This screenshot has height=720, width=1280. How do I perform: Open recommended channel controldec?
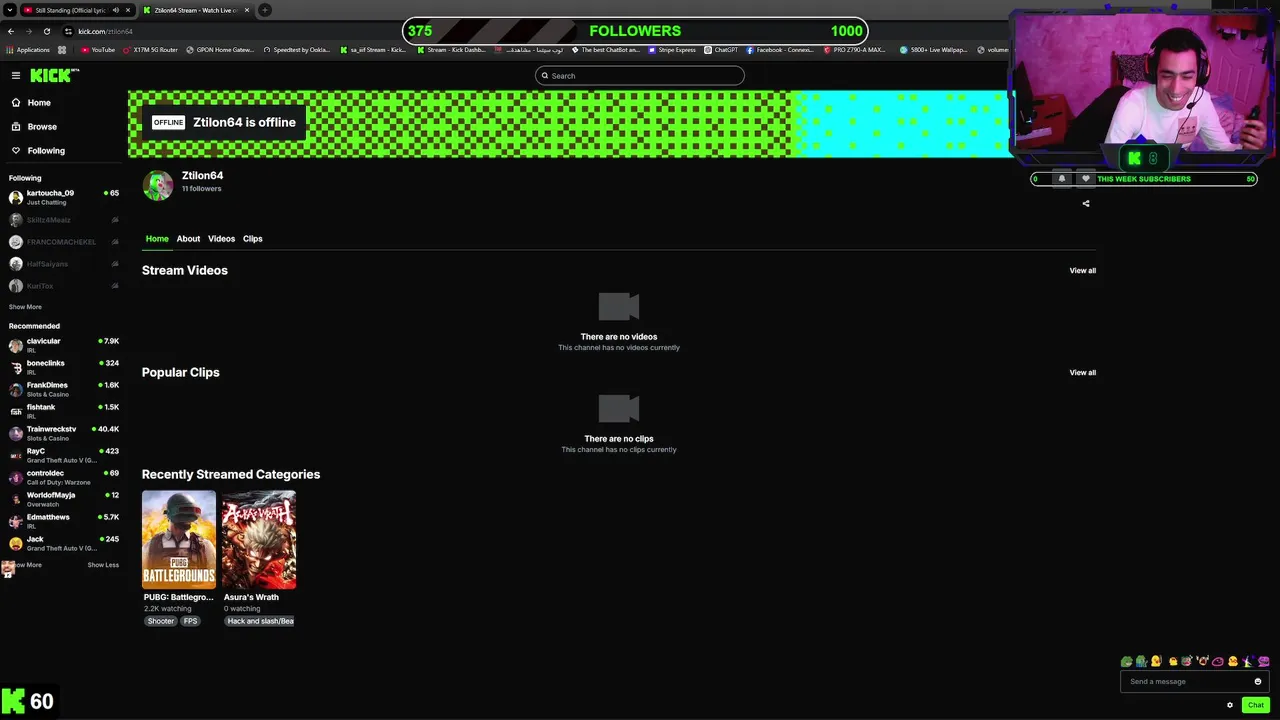coord(64,477)
